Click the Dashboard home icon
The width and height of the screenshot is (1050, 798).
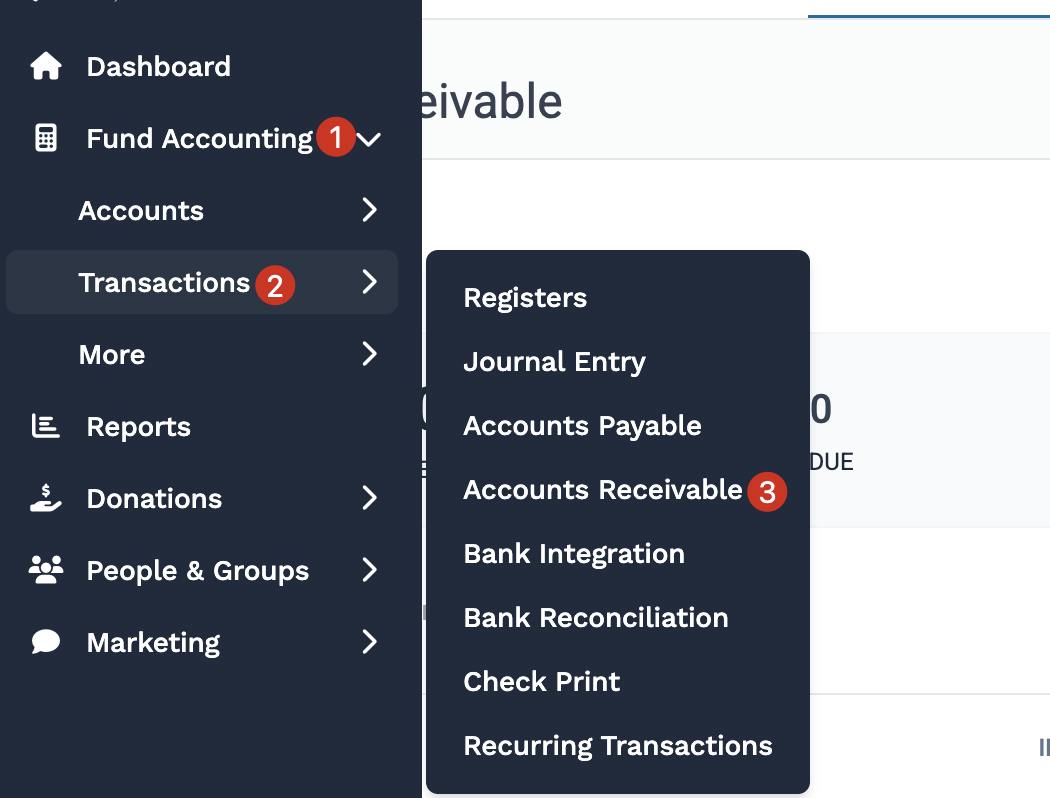(46, 67)
